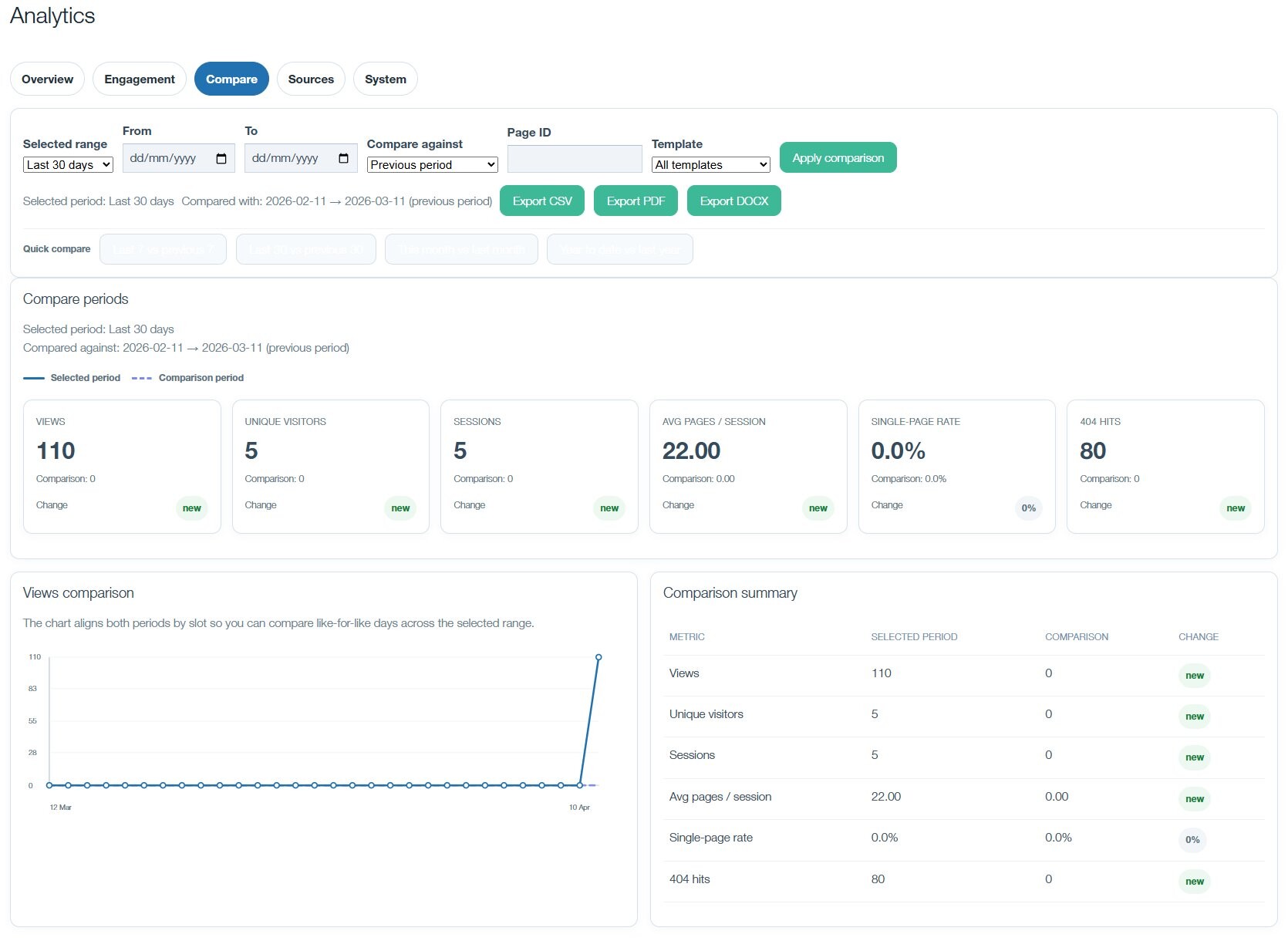Open the Compare against dropdown
Viewport: 1288px width, 941px height.
(432, 165)
